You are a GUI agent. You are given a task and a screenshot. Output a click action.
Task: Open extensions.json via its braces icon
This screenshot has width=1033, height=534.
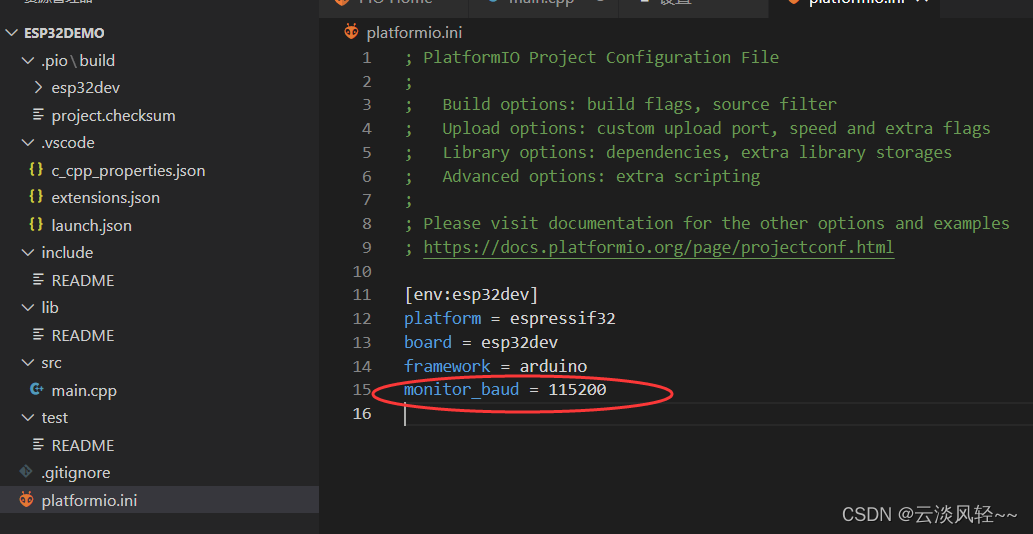(37, 197)
